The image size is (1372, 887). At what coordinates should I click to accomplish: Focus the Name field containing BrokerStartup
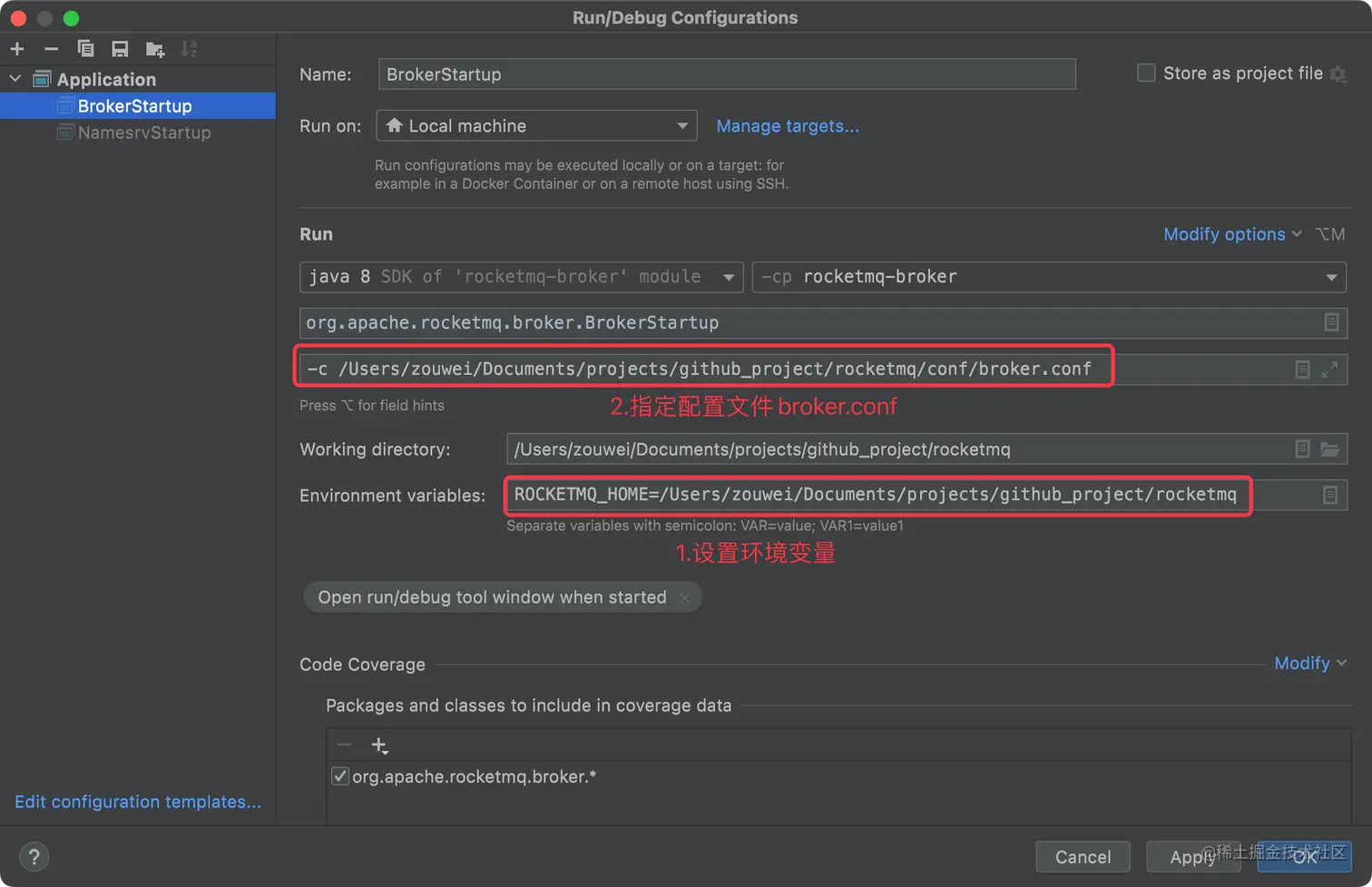pyautogui.click(x=727, y=74)
